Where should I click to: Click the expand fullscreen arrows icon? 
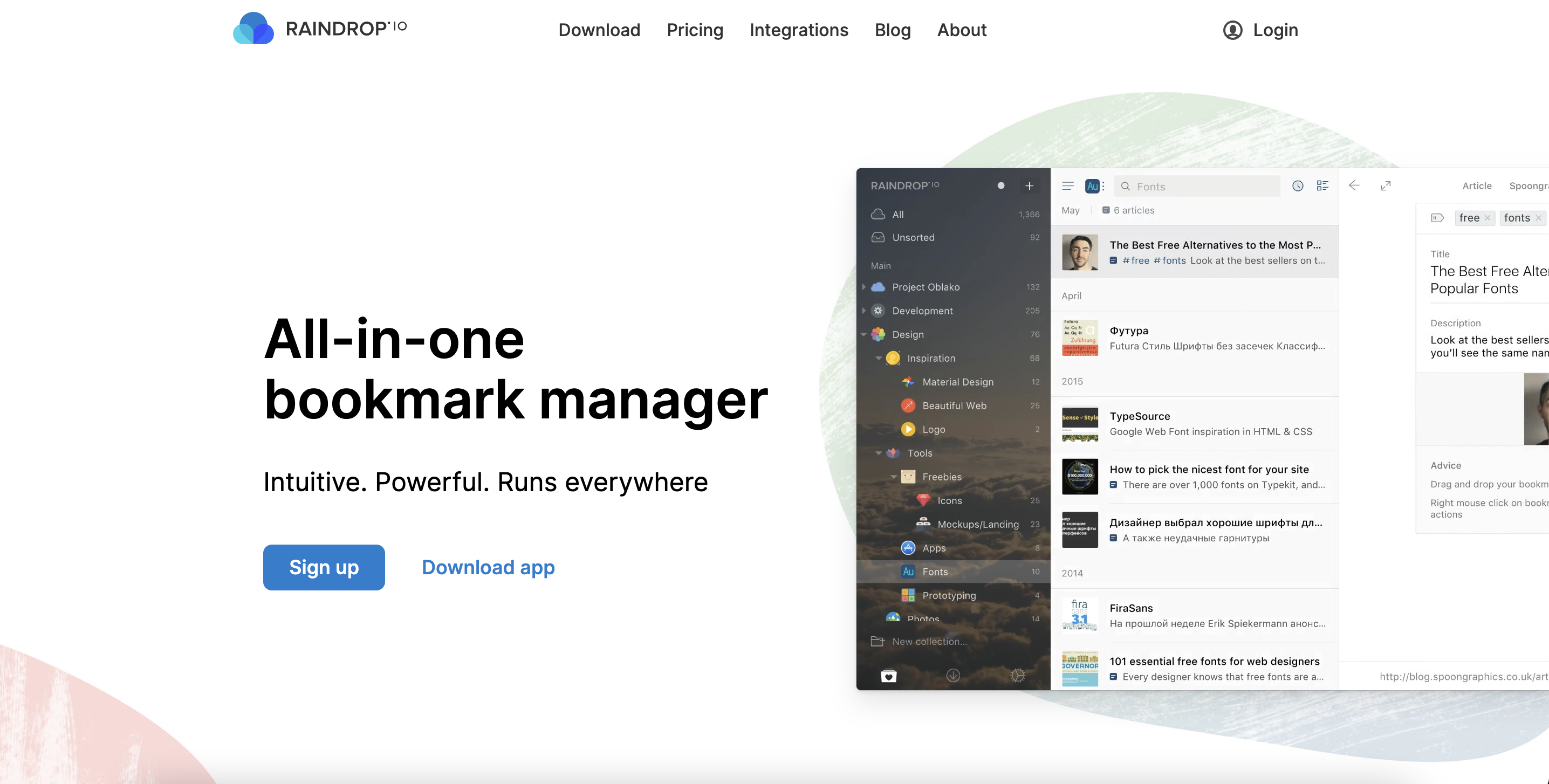pyautogui.click(x=1386, y=186)
